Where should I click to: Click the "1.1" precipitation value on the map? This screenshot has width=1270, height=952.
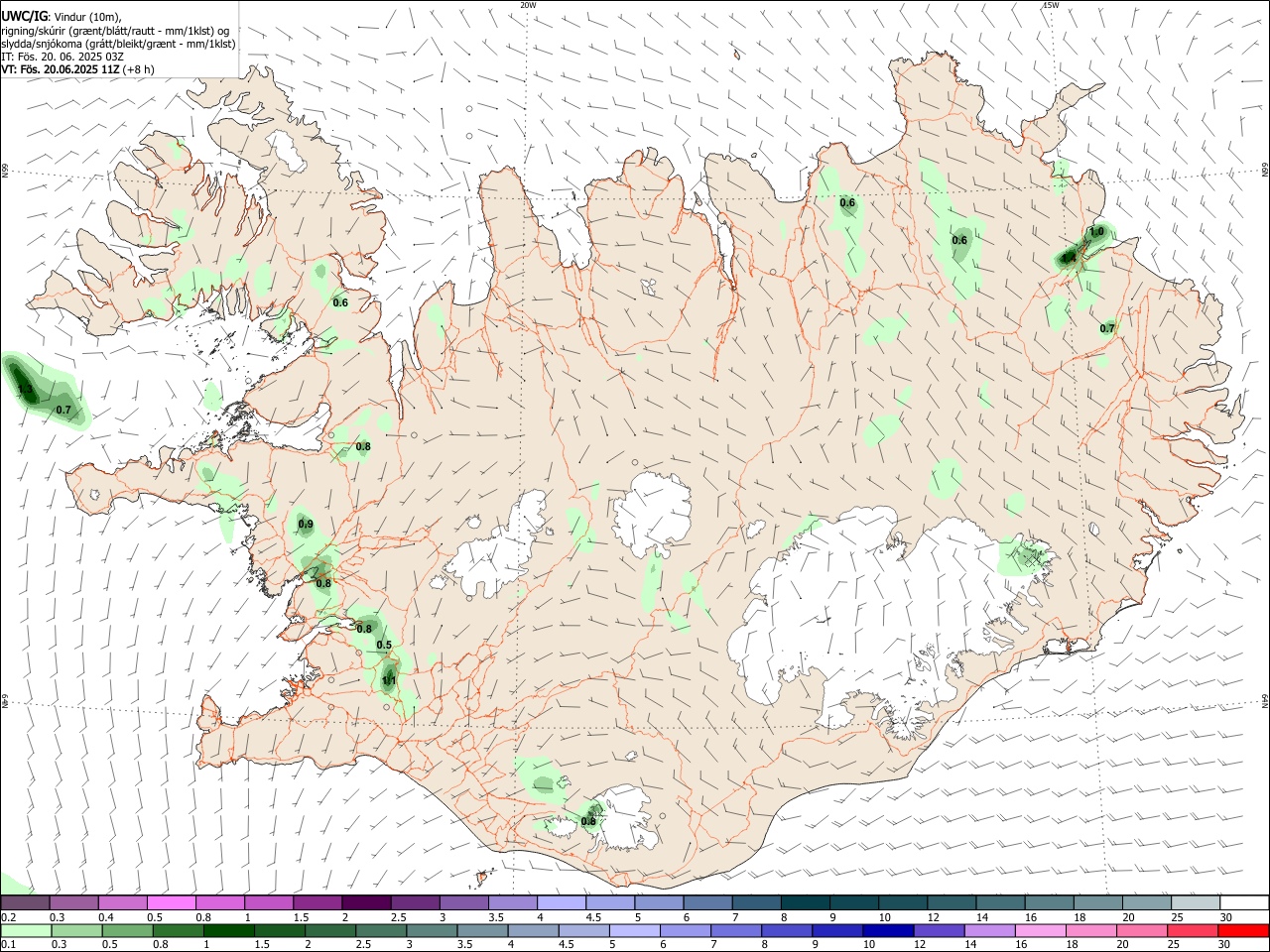click(x=389, y=680)
